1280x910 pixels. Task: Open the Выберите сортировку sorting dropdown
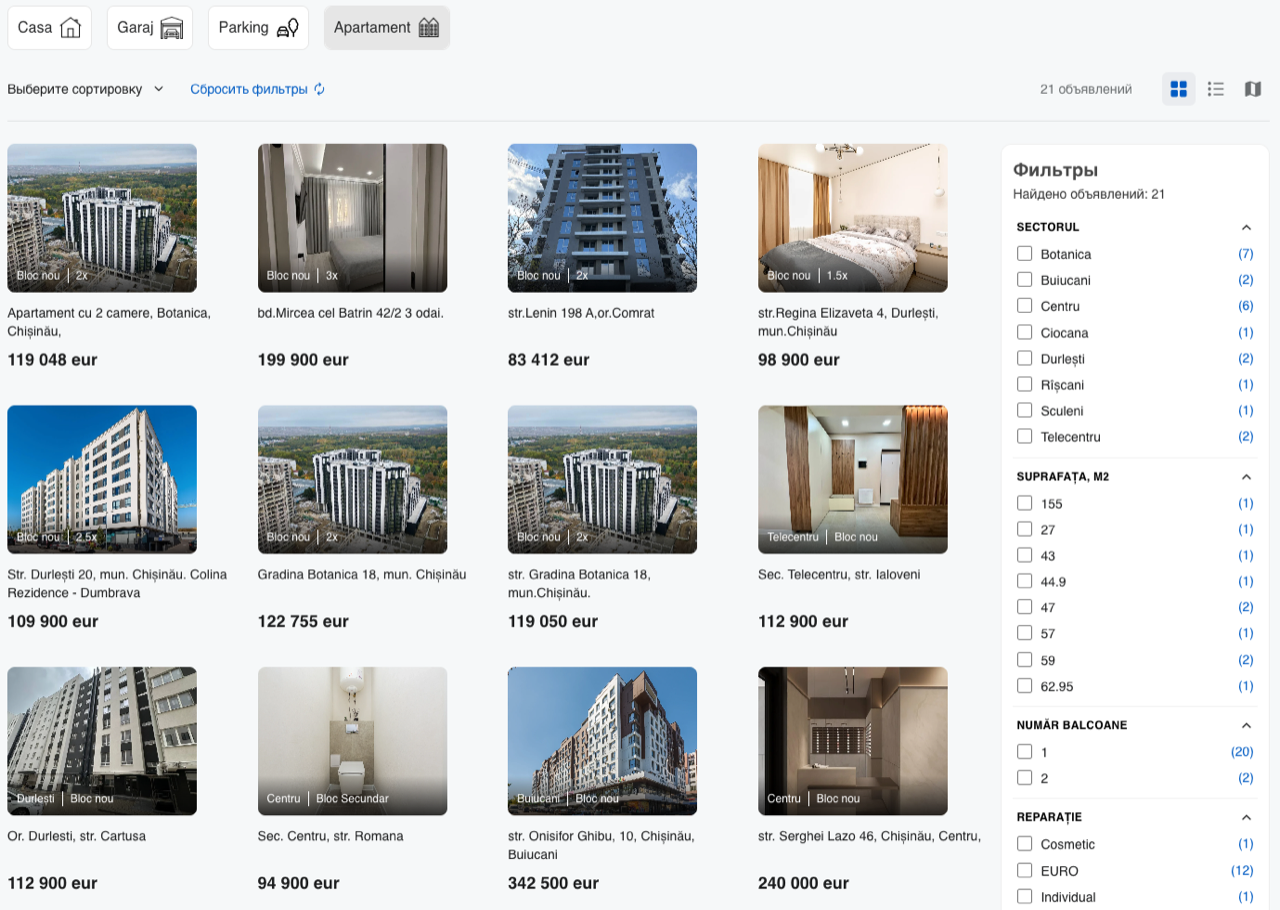(x=86, y=89)
